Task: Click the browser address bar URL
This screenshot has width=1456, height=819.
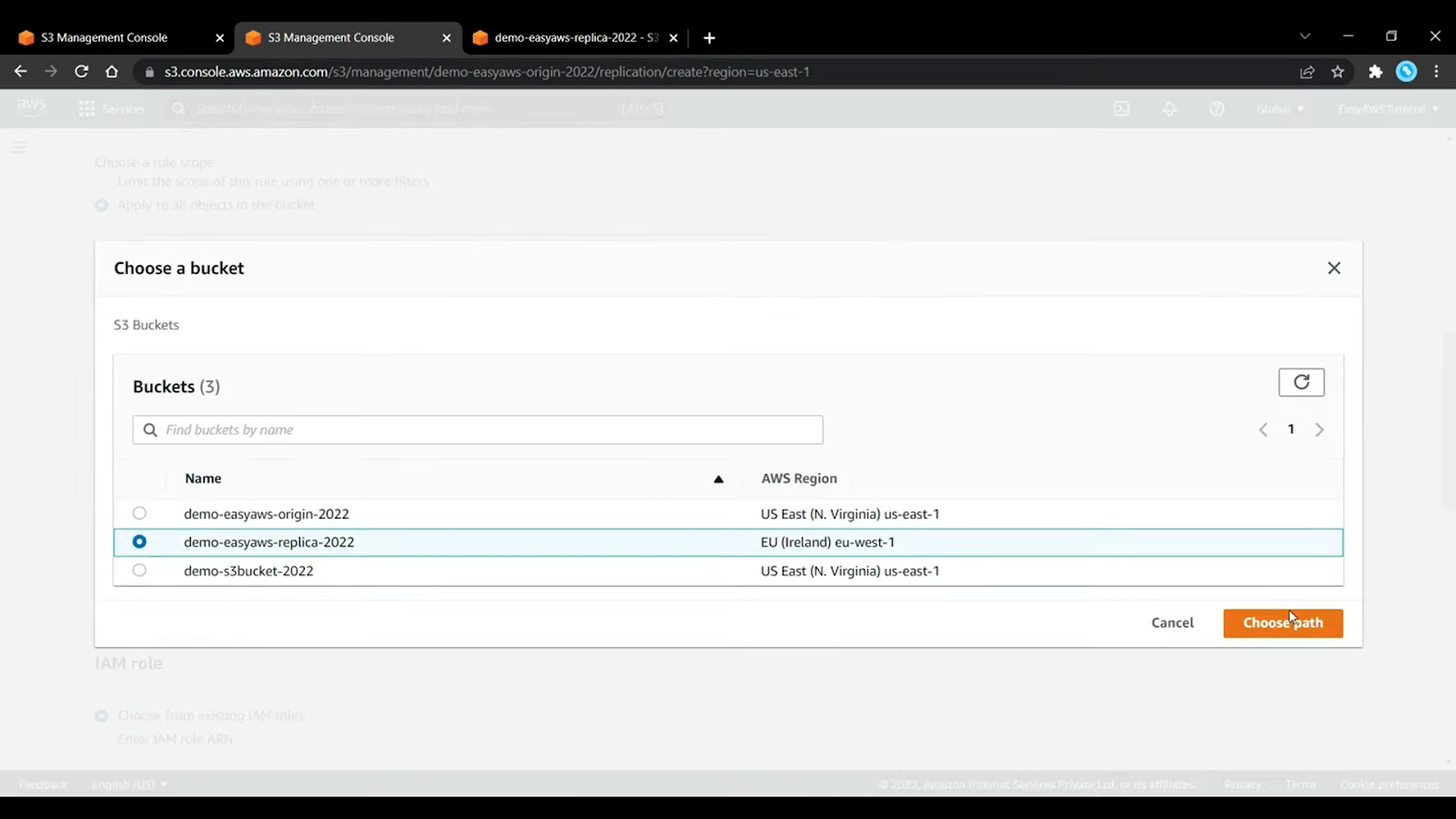Action: 487,72
